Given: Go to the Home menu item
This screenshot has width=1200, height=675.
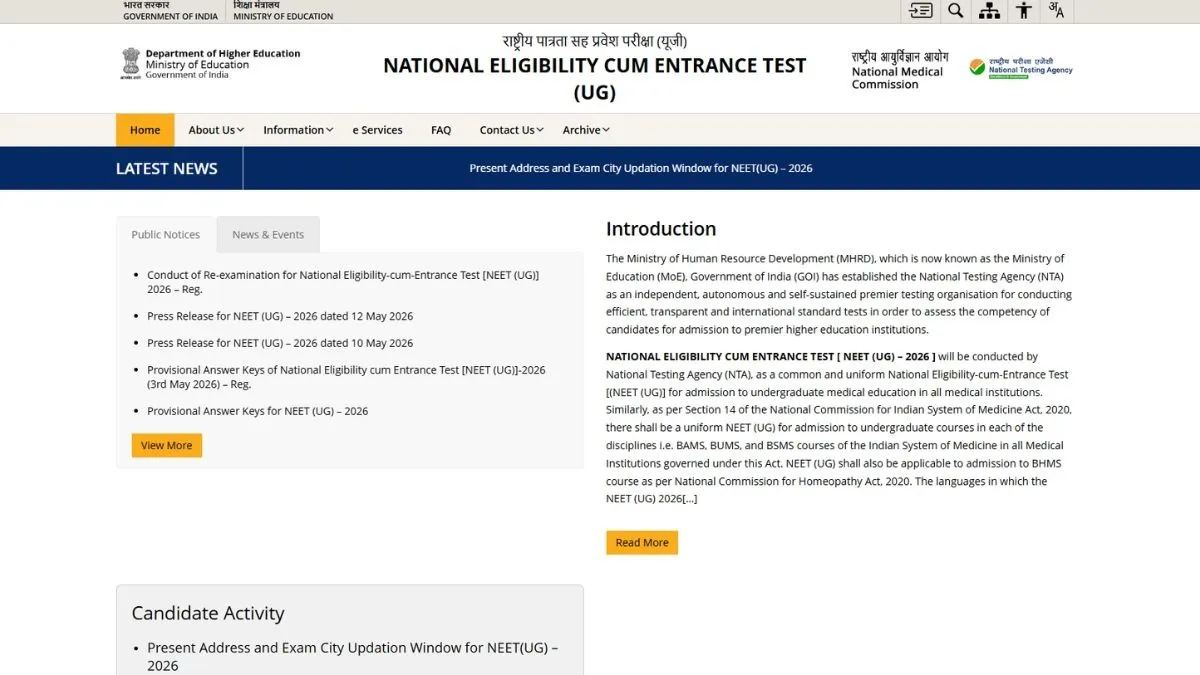Looking at the screenshot, I should [145, 130].
